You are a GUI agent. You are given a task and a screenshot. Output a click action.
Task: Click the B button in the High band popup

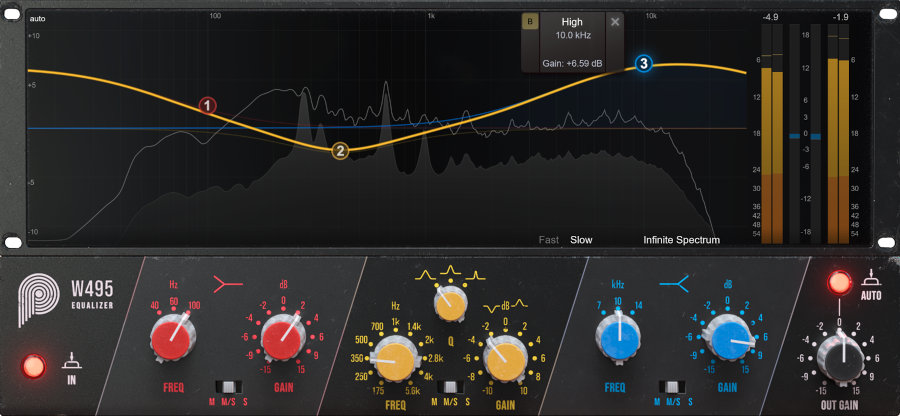coord(530,22)
